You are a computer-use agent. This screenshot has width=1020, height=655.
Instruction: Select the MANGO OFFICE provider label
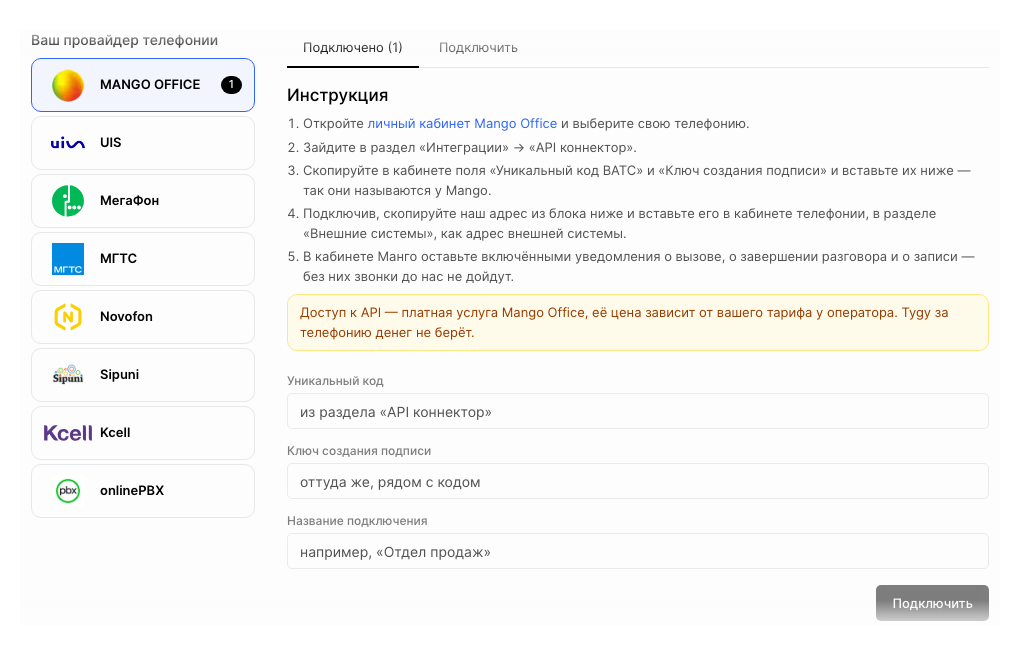pos(150,85)
